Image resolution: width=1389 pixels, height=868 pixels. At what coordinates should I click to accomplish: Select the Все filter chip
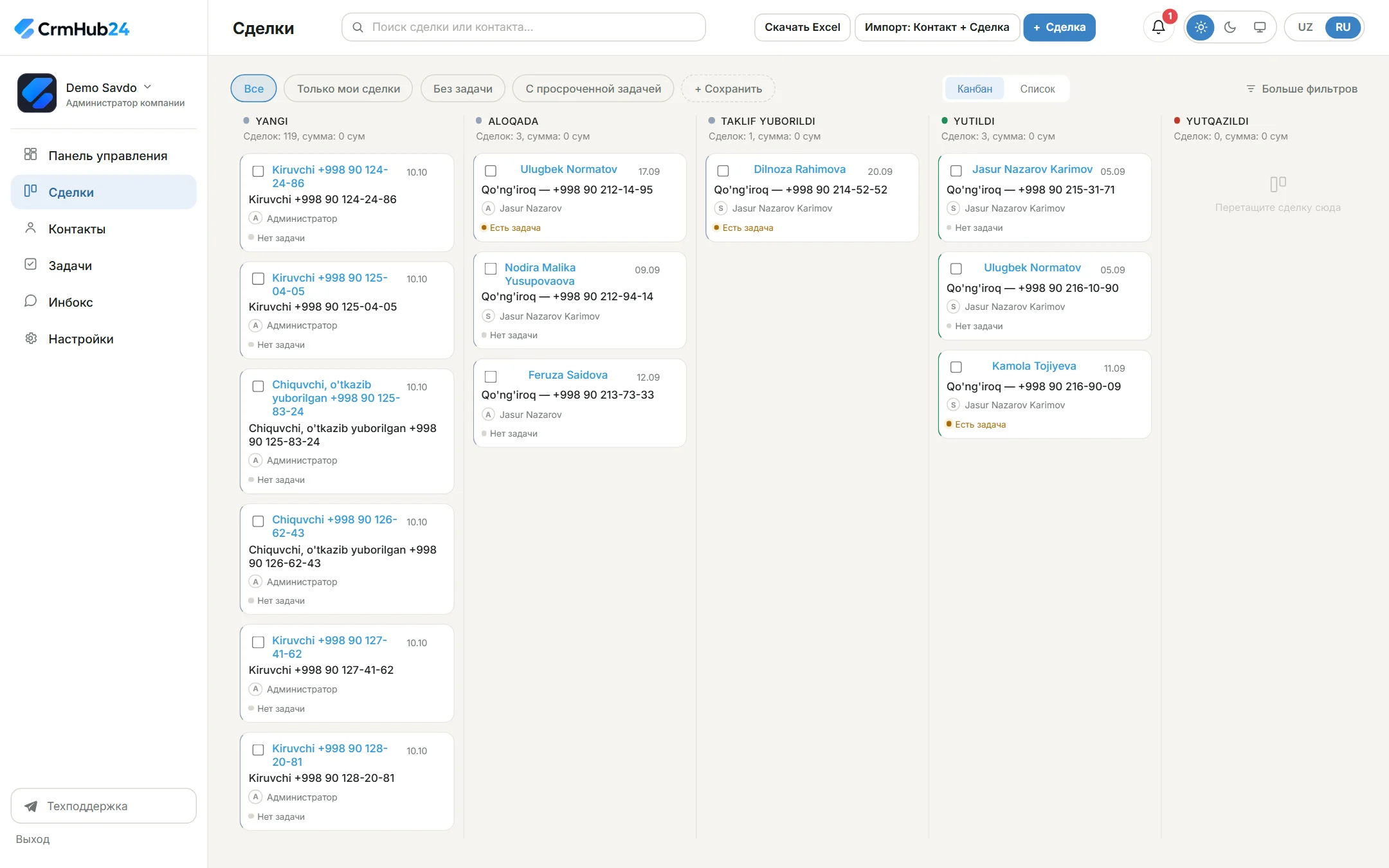(x=253, y=89)
